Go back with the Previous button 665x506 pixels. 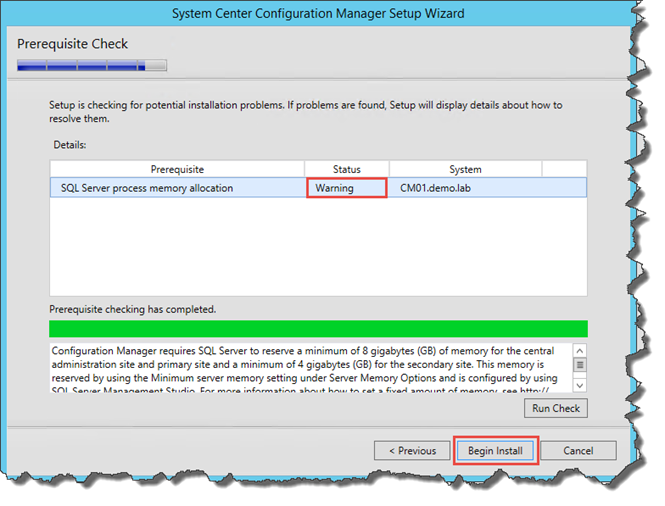click(412, 450)
